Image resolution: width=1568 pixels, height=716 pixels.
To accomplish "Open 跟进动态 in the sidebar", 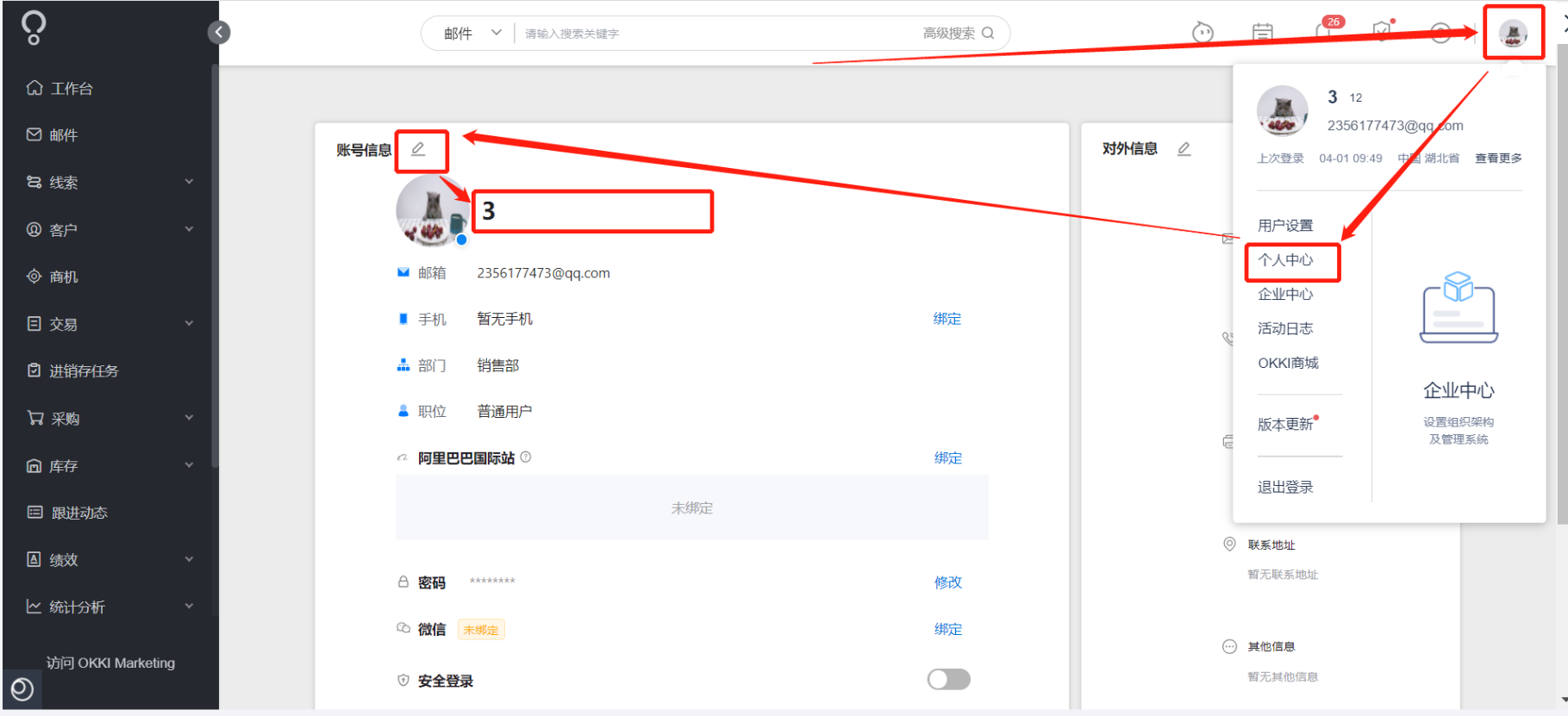I will click(78, 513).
